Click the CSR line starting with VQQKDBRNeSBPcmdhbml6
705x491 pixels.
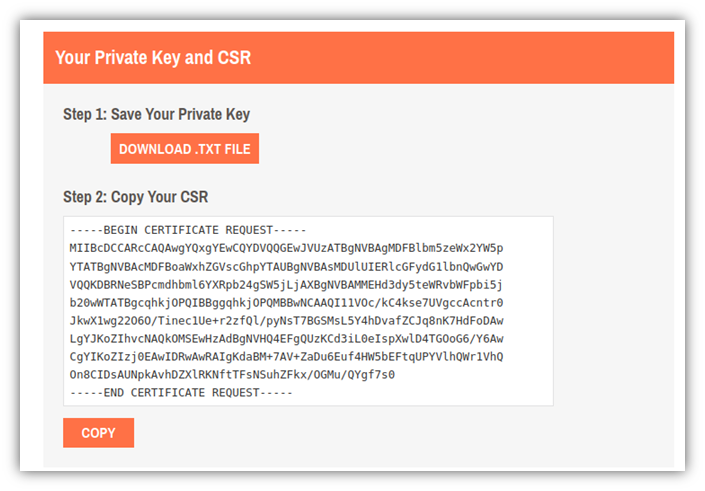286,285
